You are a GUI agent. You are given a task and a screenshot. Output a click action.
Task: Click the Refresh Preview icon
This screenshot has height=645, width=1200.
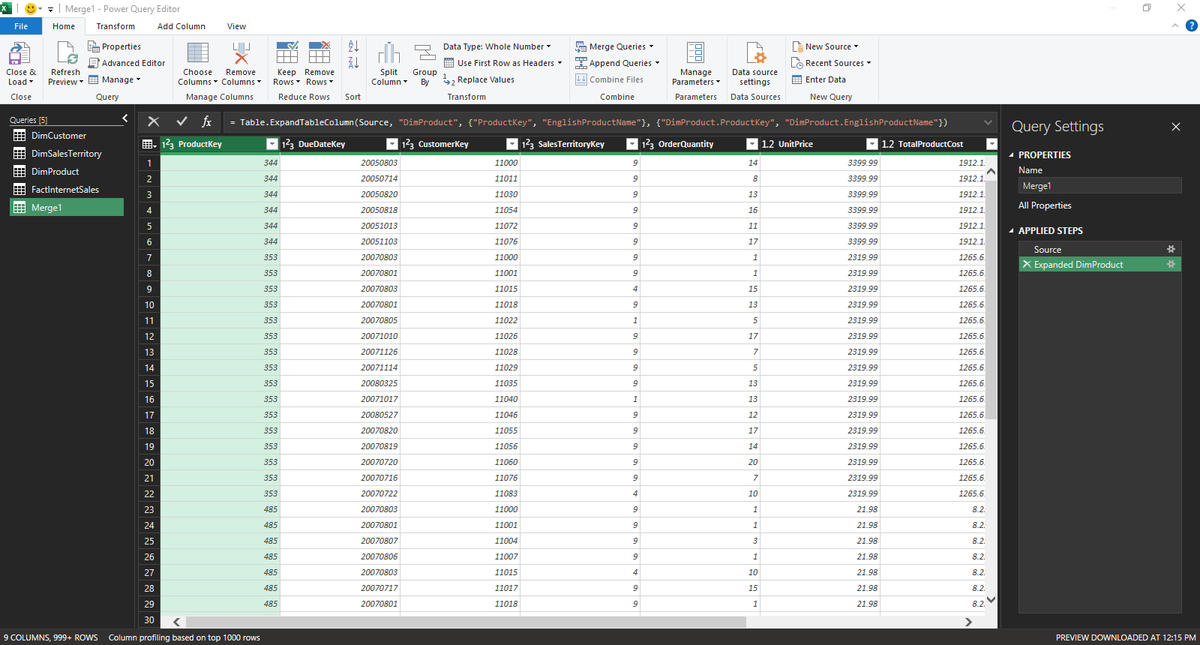66,54
